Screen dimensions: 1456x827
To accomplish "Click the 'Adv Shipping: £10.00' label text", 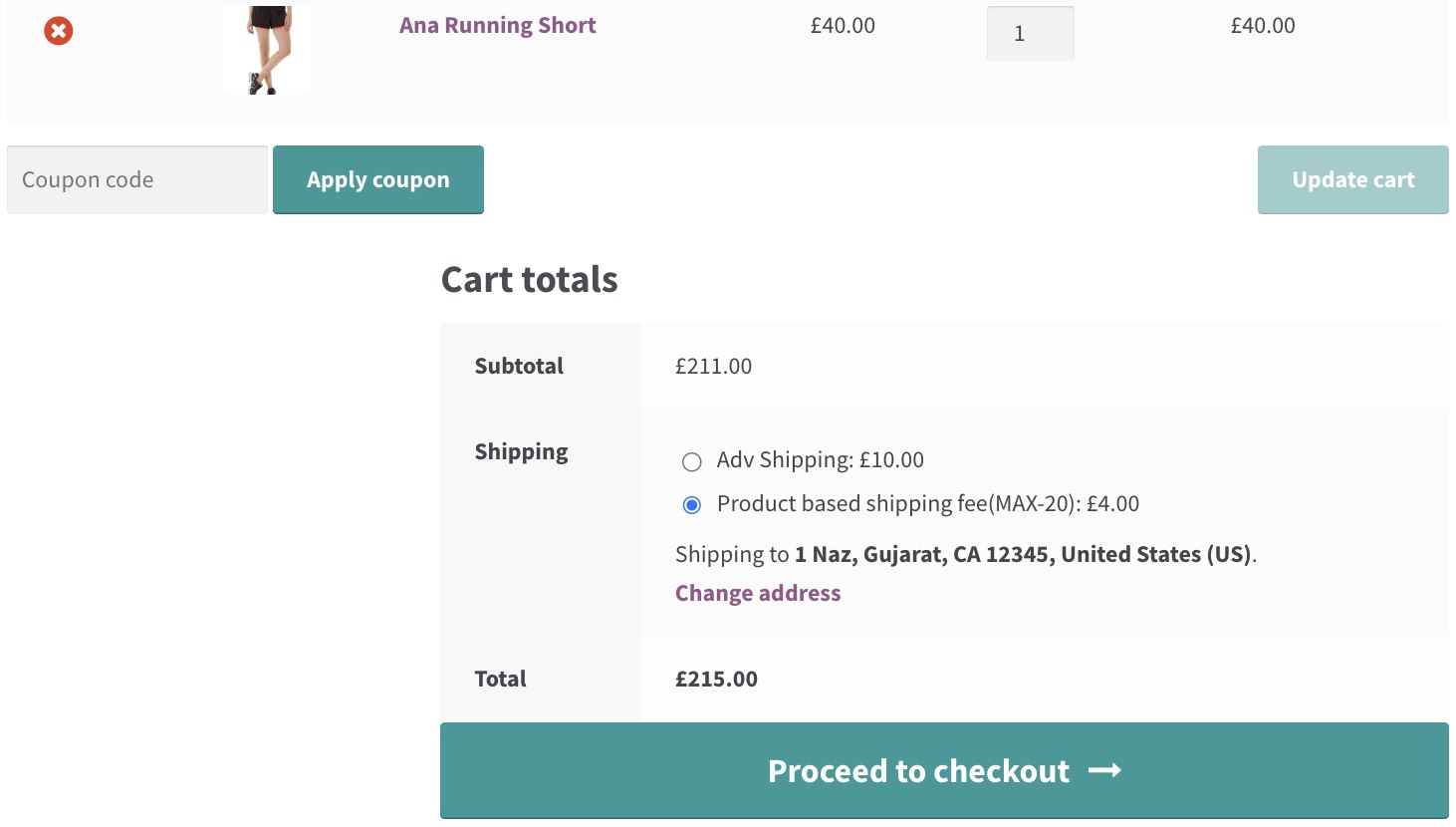I will coord(820,460).
